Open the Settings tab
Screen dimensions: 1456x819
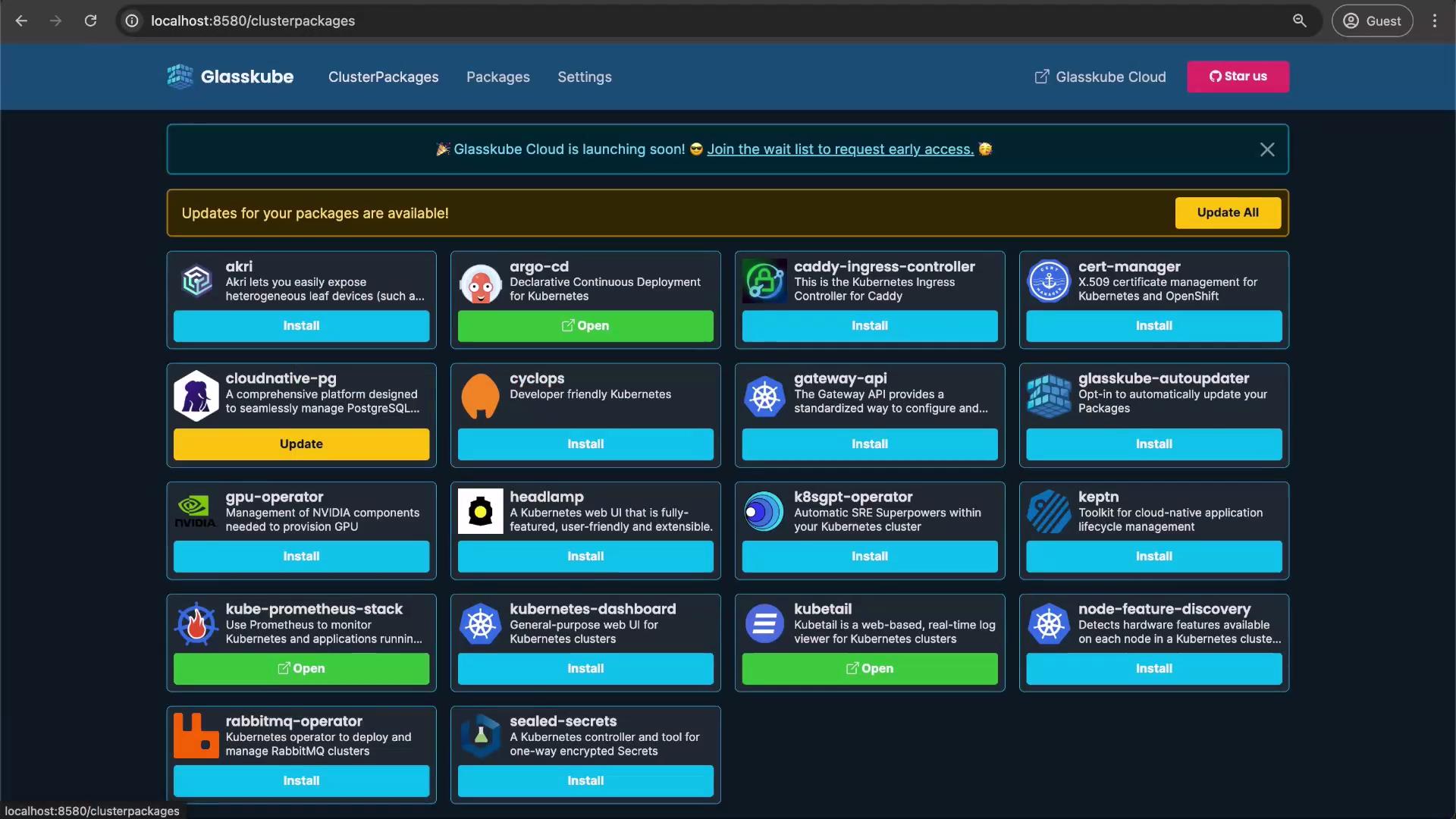pyautogui.click(x=584, y=77)
